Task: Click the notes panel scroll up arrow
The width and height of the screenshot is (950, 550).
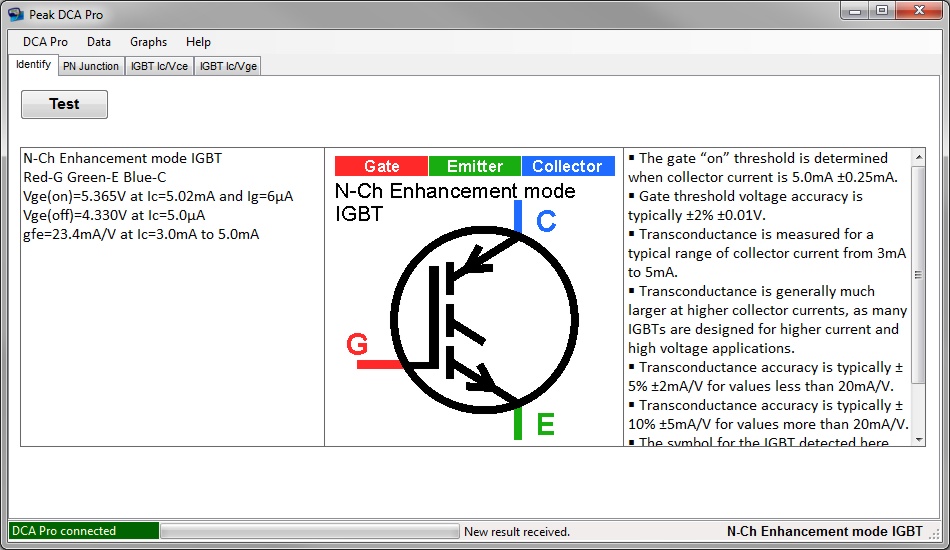Action: [918, 157]
